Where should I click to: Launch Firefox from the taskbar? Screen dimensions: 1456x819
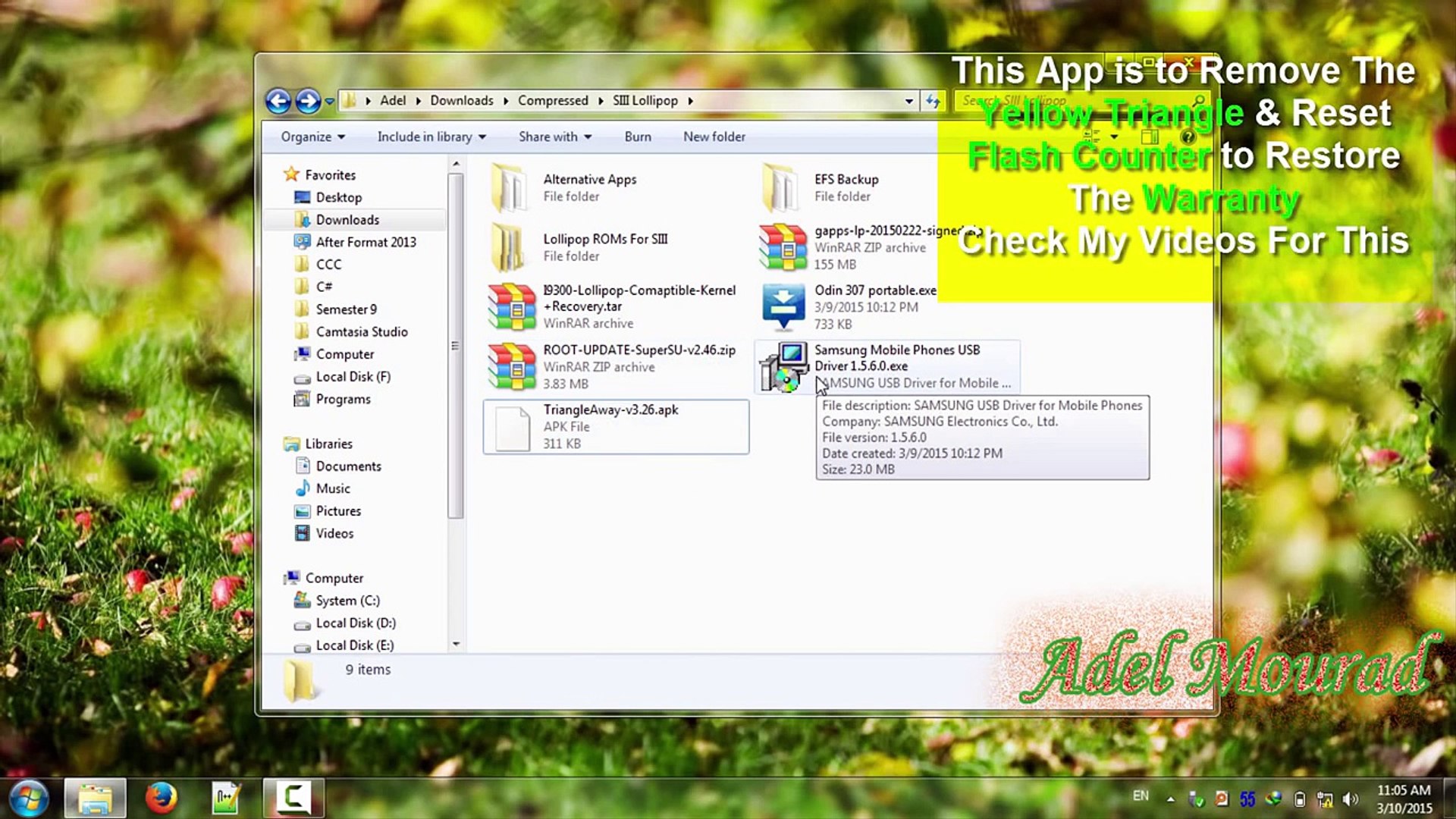[x=161, y=798]
